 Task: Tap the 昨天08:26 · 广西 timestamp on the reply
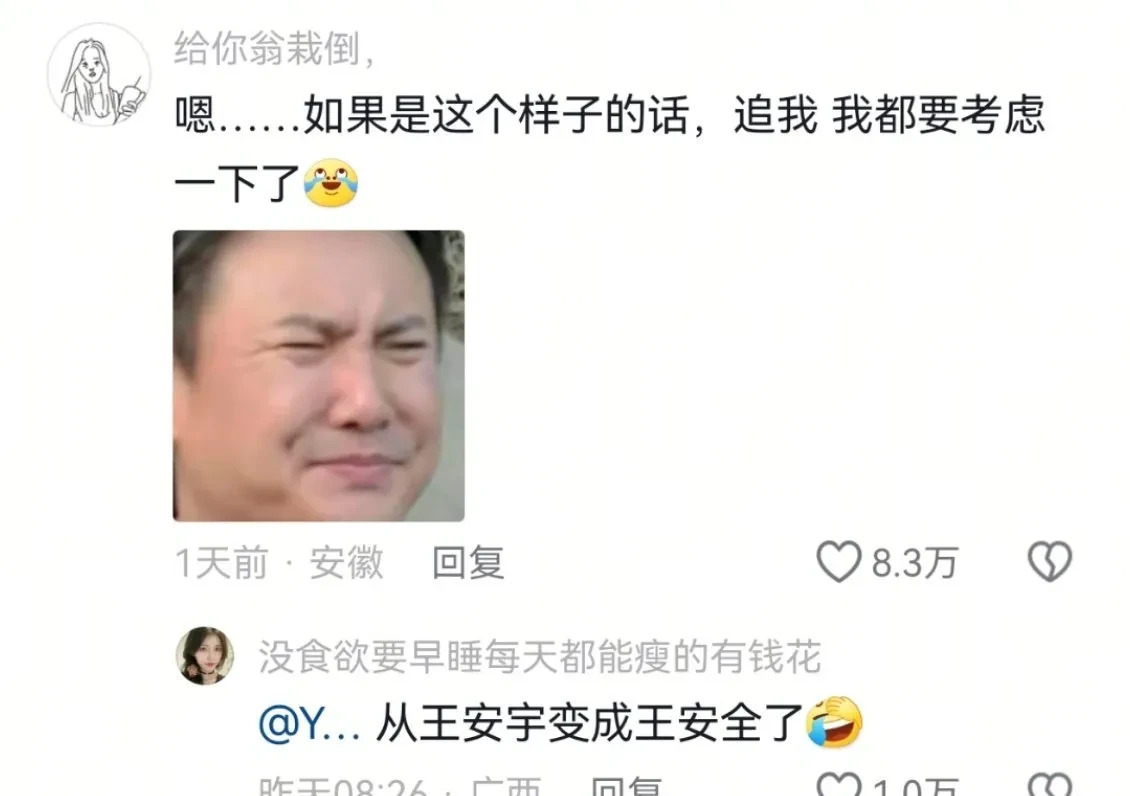pyautogui.click(x=400, y=786)
